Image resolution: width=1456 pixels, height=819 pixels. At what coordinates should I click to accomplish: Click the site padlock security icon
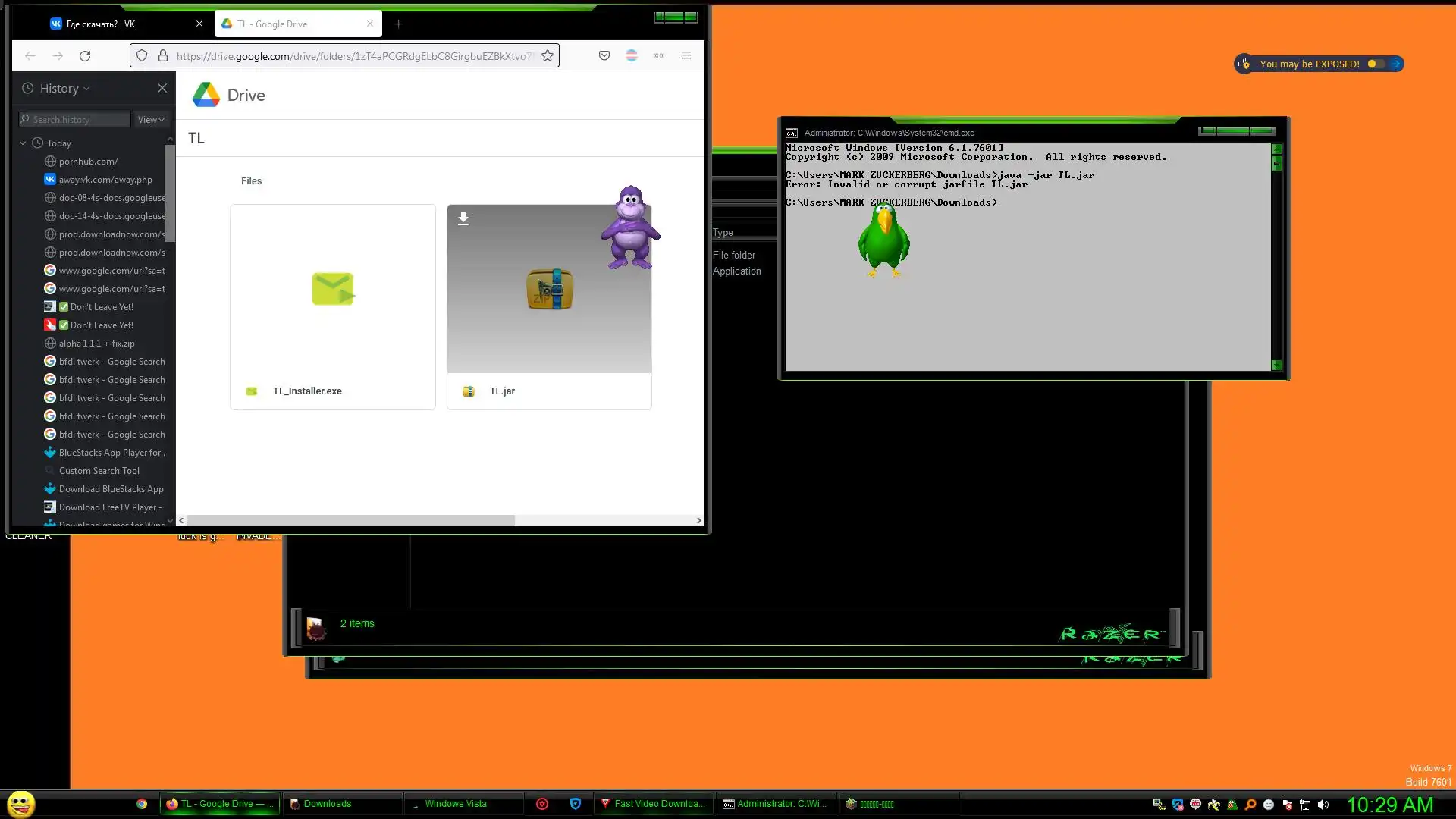click(x=162, y=55)
